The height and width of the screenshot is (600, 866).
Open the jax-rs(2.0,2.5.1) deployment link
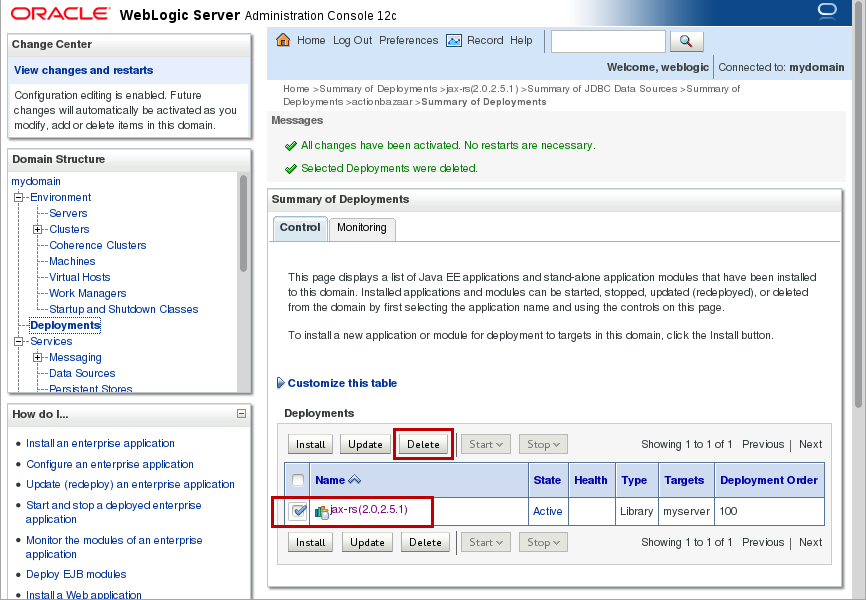pyautogui.click(x=369, y=509)
